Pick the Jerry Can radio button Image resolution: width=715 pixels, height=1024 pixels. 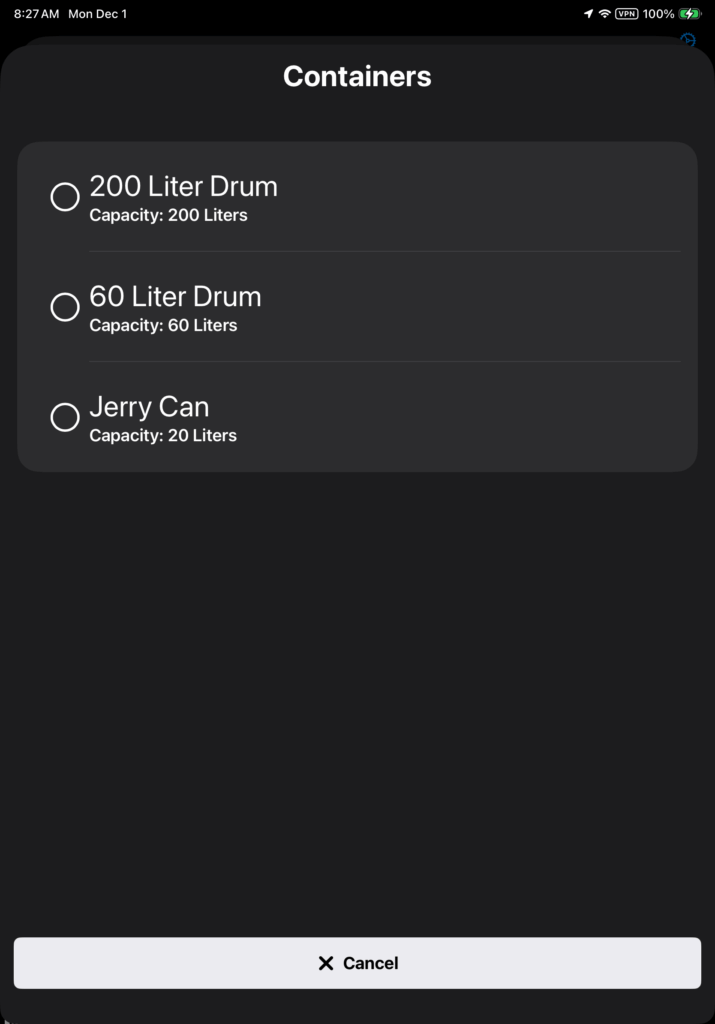click(65, 417)
